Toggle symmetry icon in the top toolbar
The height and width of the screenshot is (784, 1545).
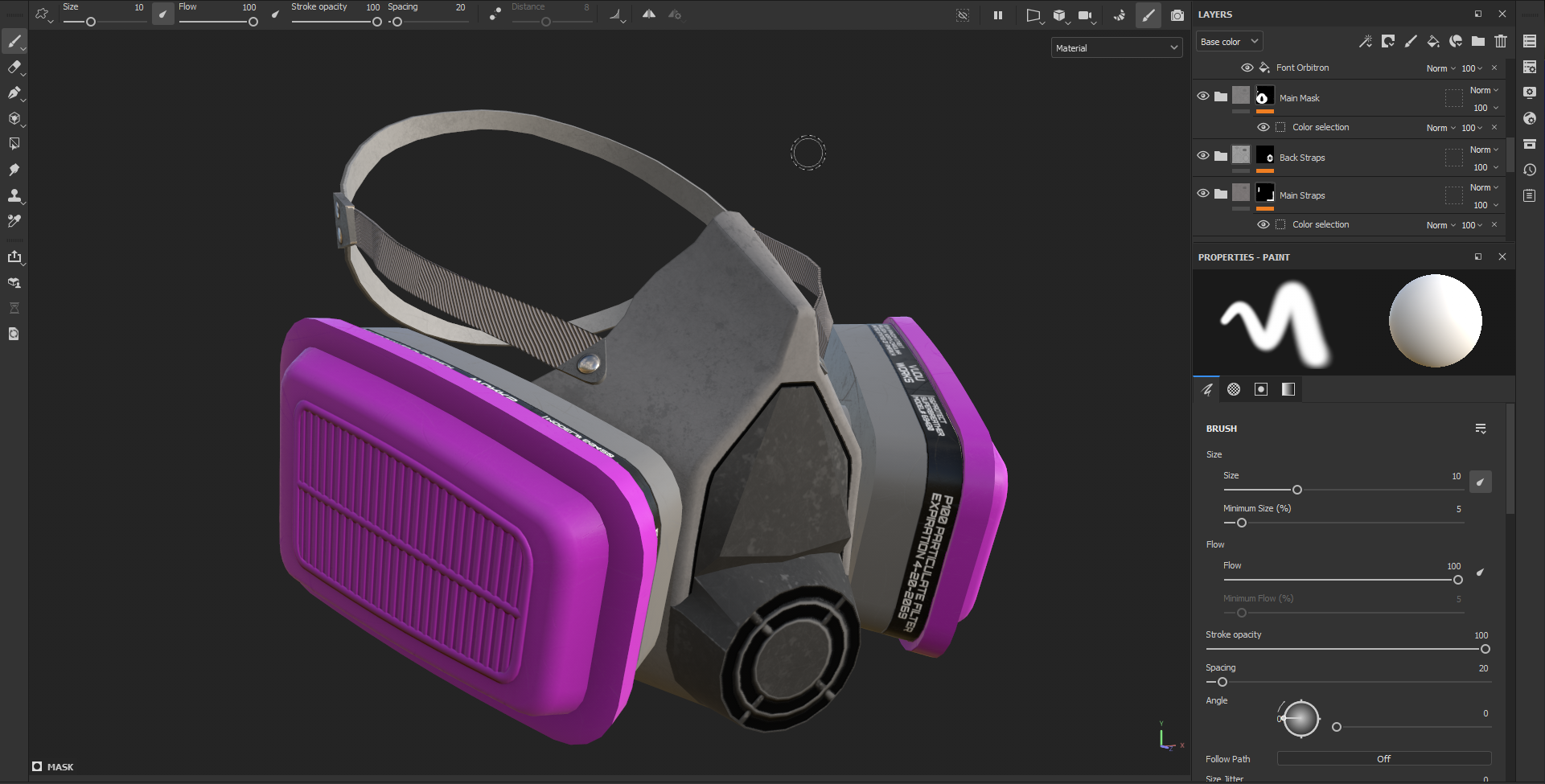click(x=648, y=14)
